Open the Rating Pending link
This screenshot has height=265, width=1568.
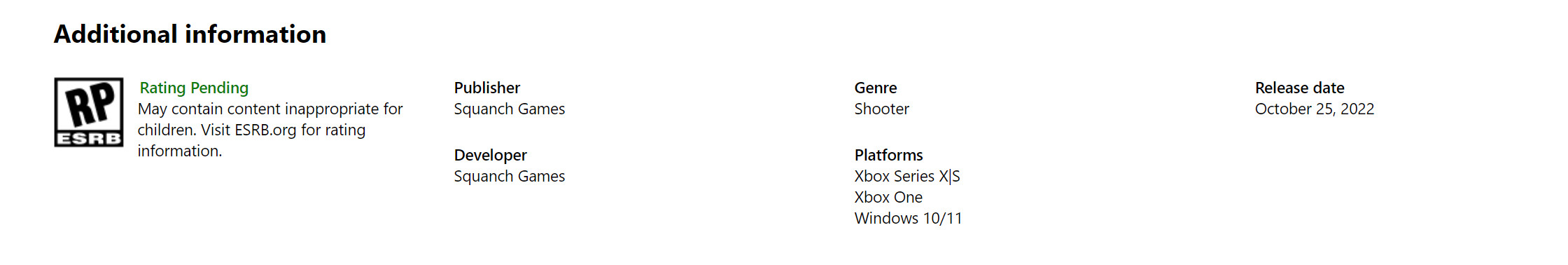coord(194,88)
